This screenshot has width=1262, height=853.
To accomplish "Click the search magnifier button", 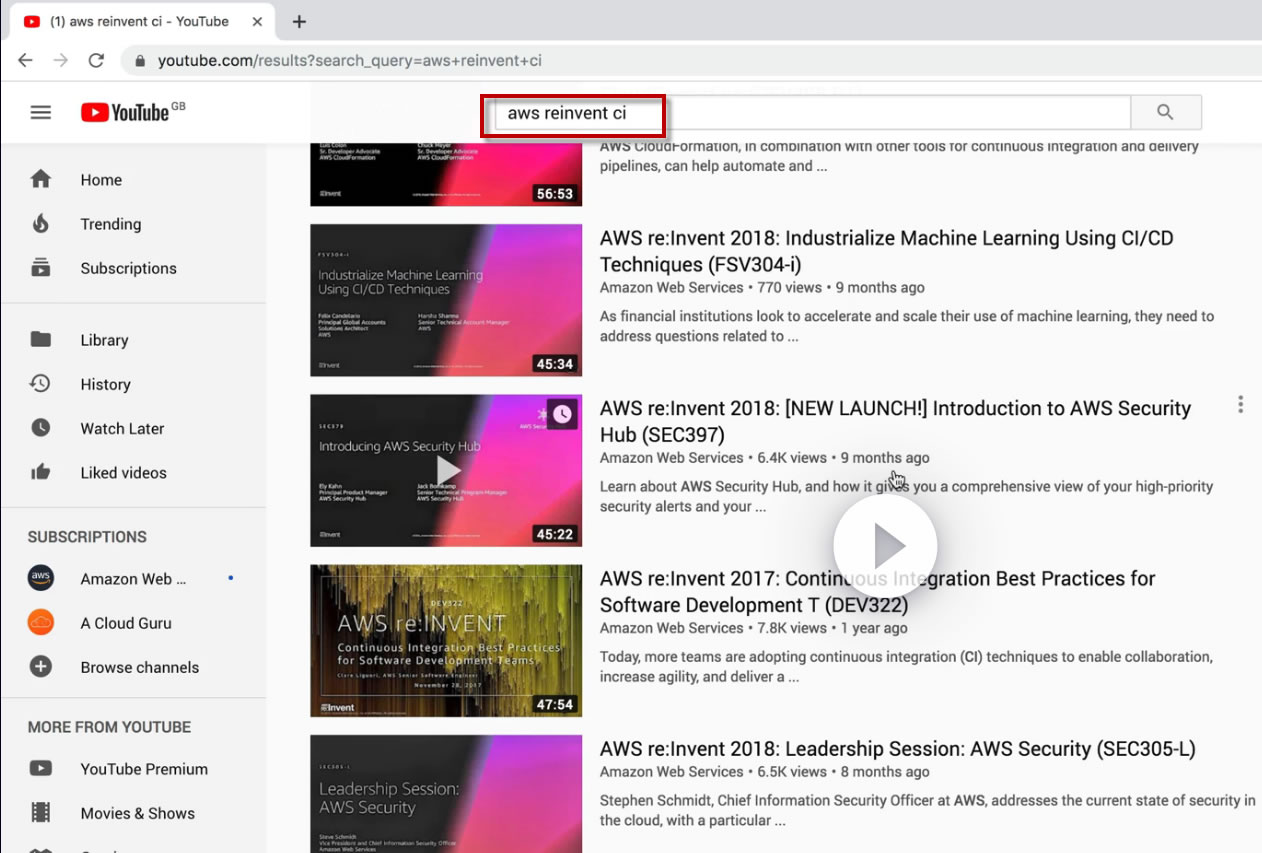I will point(1165,113).
